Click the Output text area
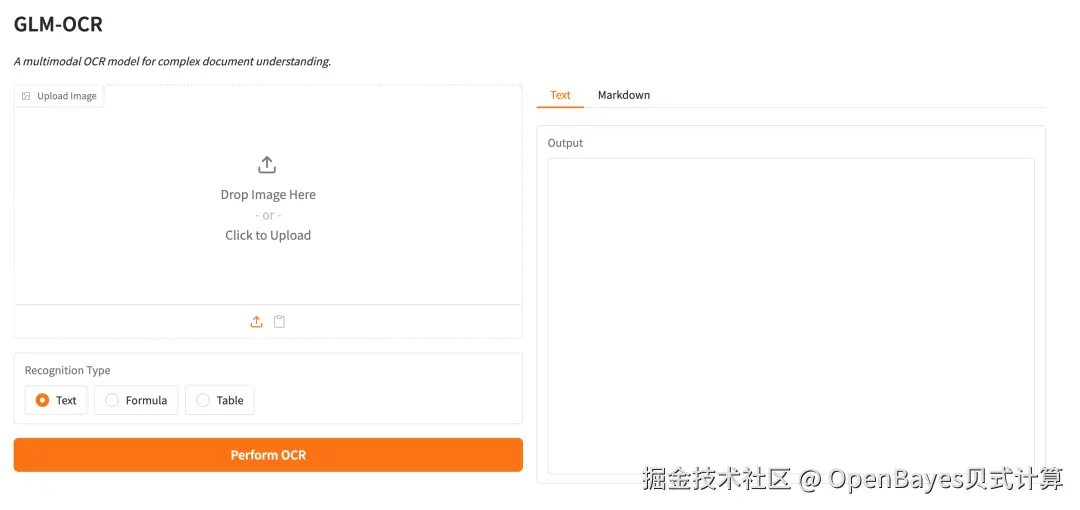Screen dimensions: 1080x510 (791, 316)
